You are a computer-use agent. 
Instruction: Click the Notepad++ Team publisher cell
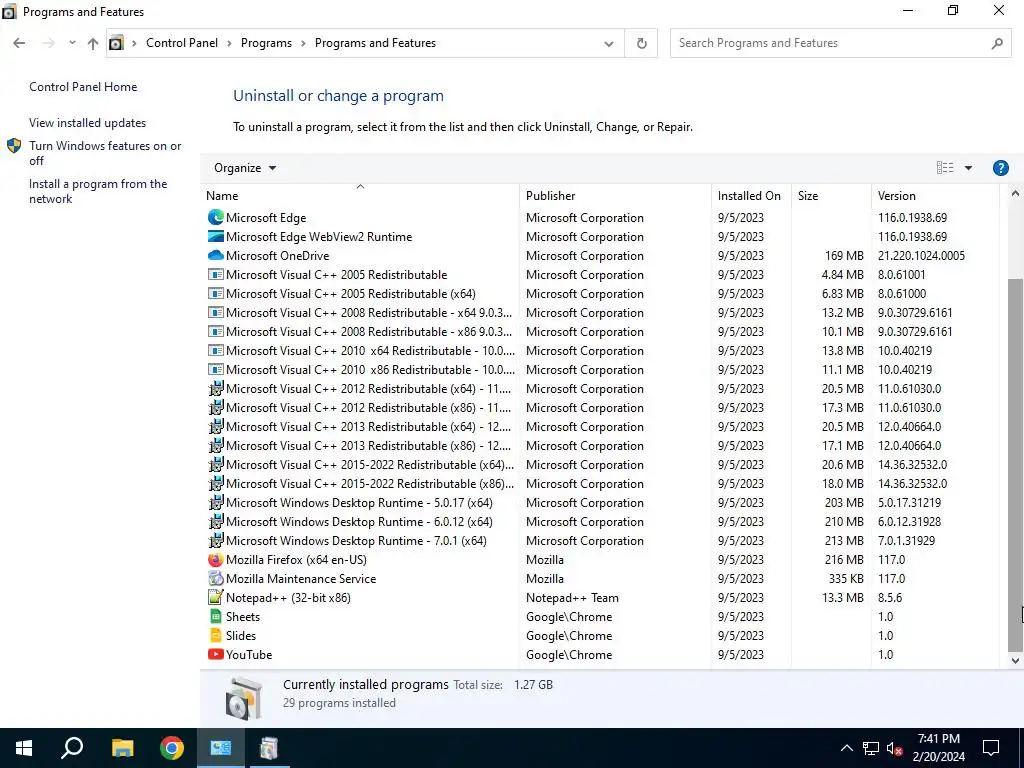point(572,598)
